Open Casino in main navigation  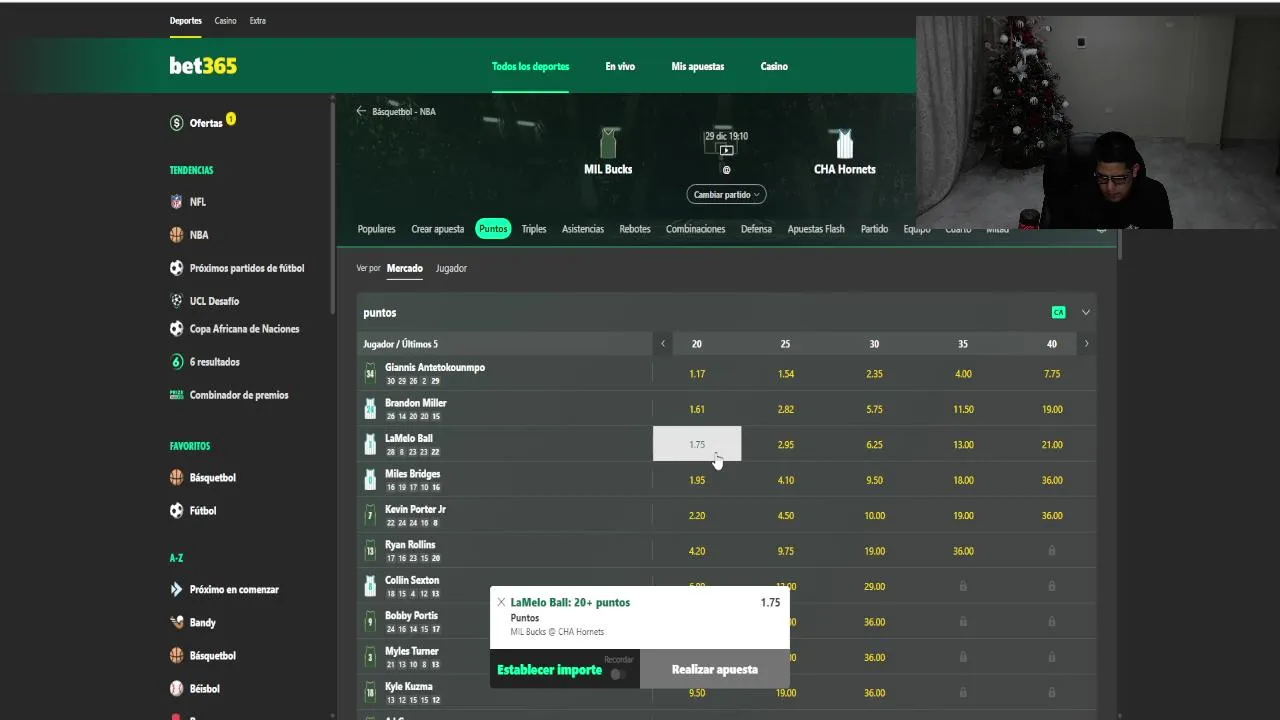coord(774,66)
